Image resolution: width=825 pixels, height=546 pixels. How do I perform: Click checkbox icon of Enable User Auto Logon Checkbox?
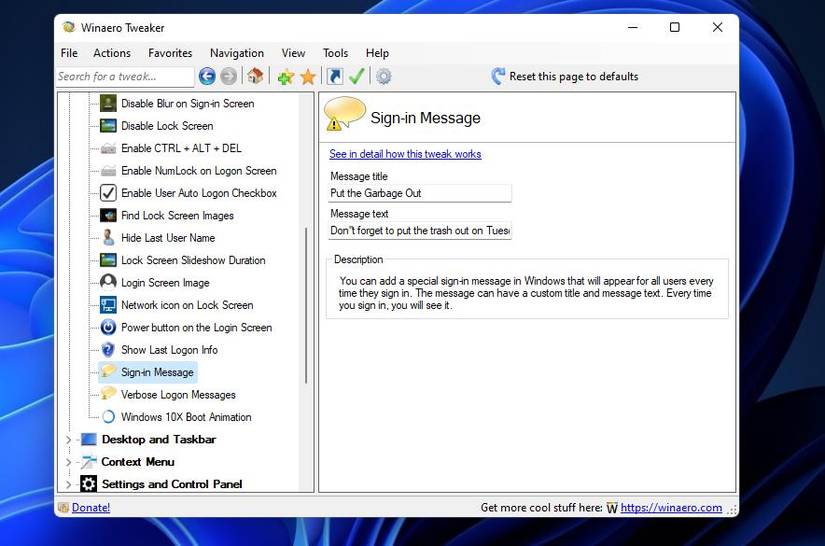click(x=108, y=193)
